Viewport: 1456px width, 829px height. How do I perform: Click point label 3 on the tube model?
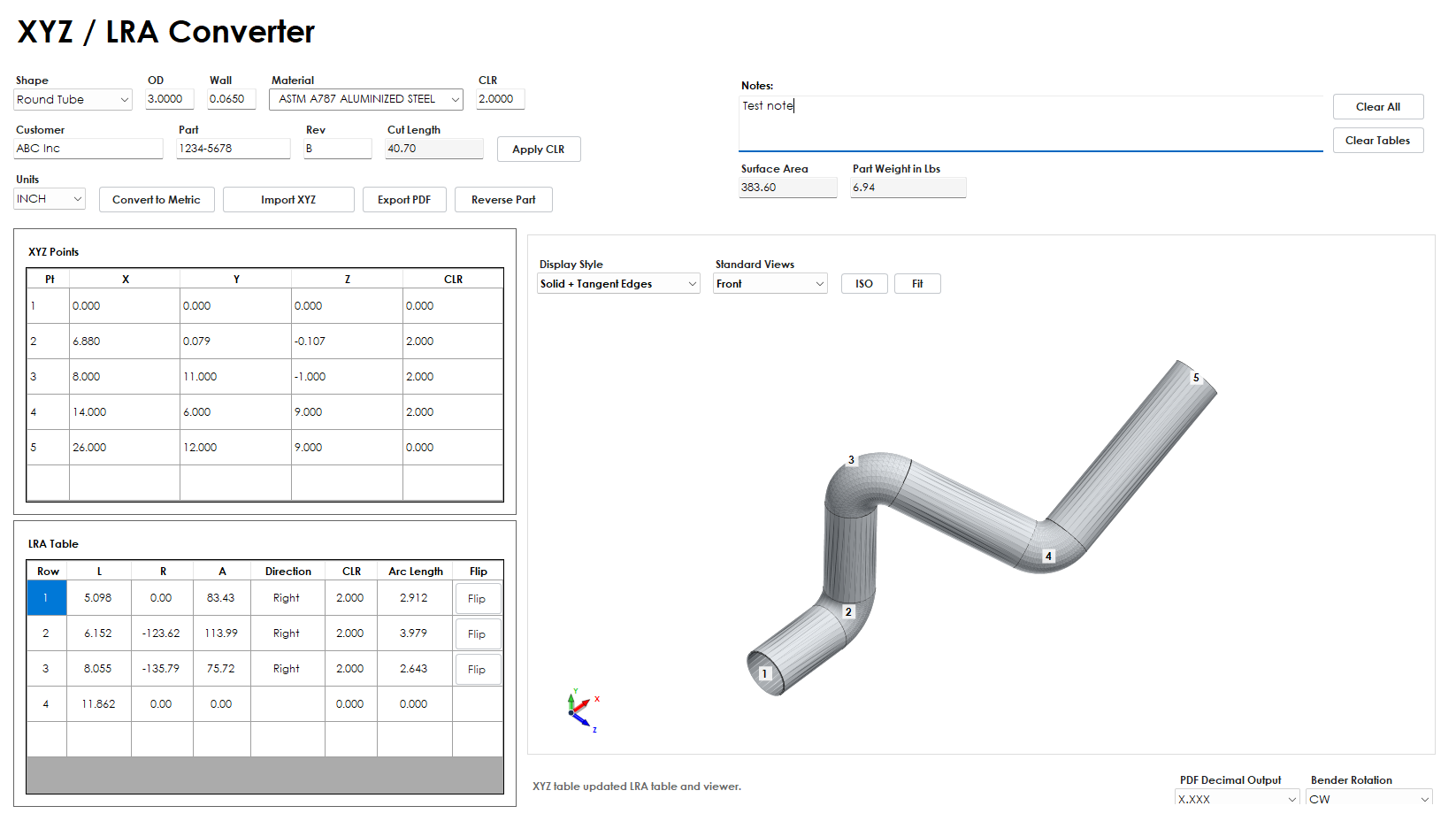pyautogui.click(x=852, y=460)
